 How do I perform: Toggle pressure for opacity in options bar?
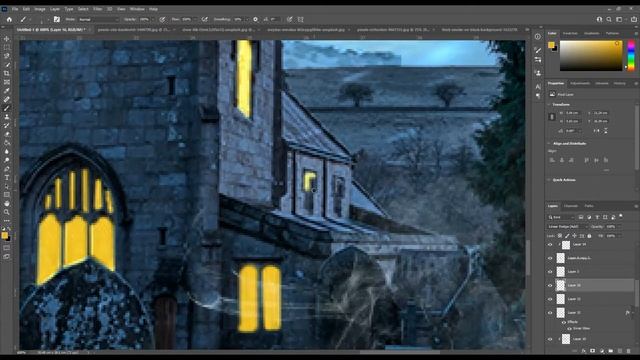coord(162,19)
